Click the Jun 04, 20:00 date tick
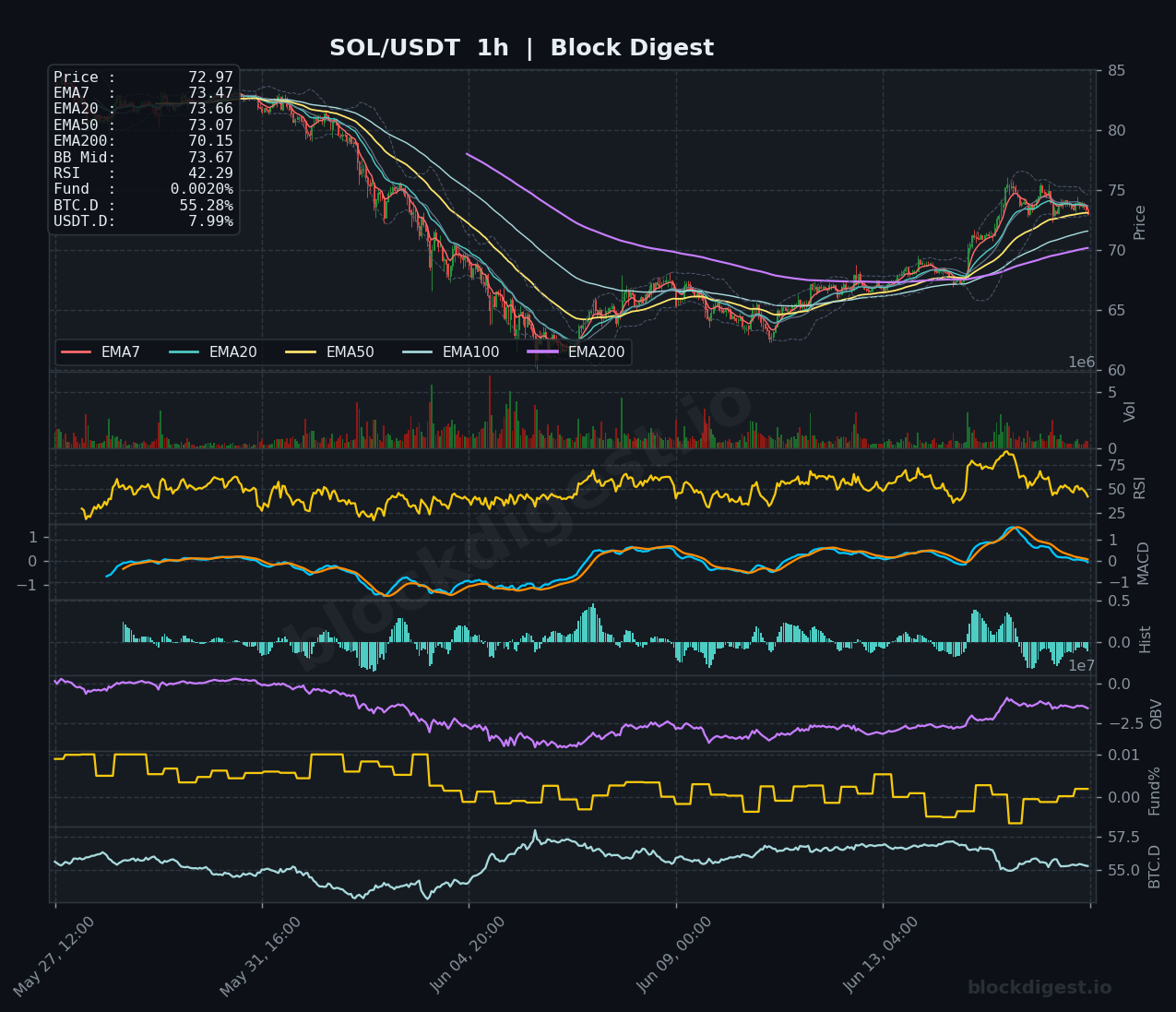The height and width of the screenshot is (1012, 1176). tap(468, 955)
